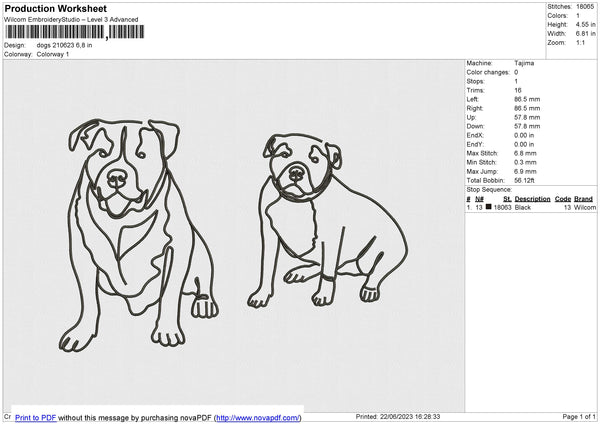The width and height of the screenshot is (600, 424).
Task: Click the Left label for 86.5 mm
Action: [x=472, y=99]
